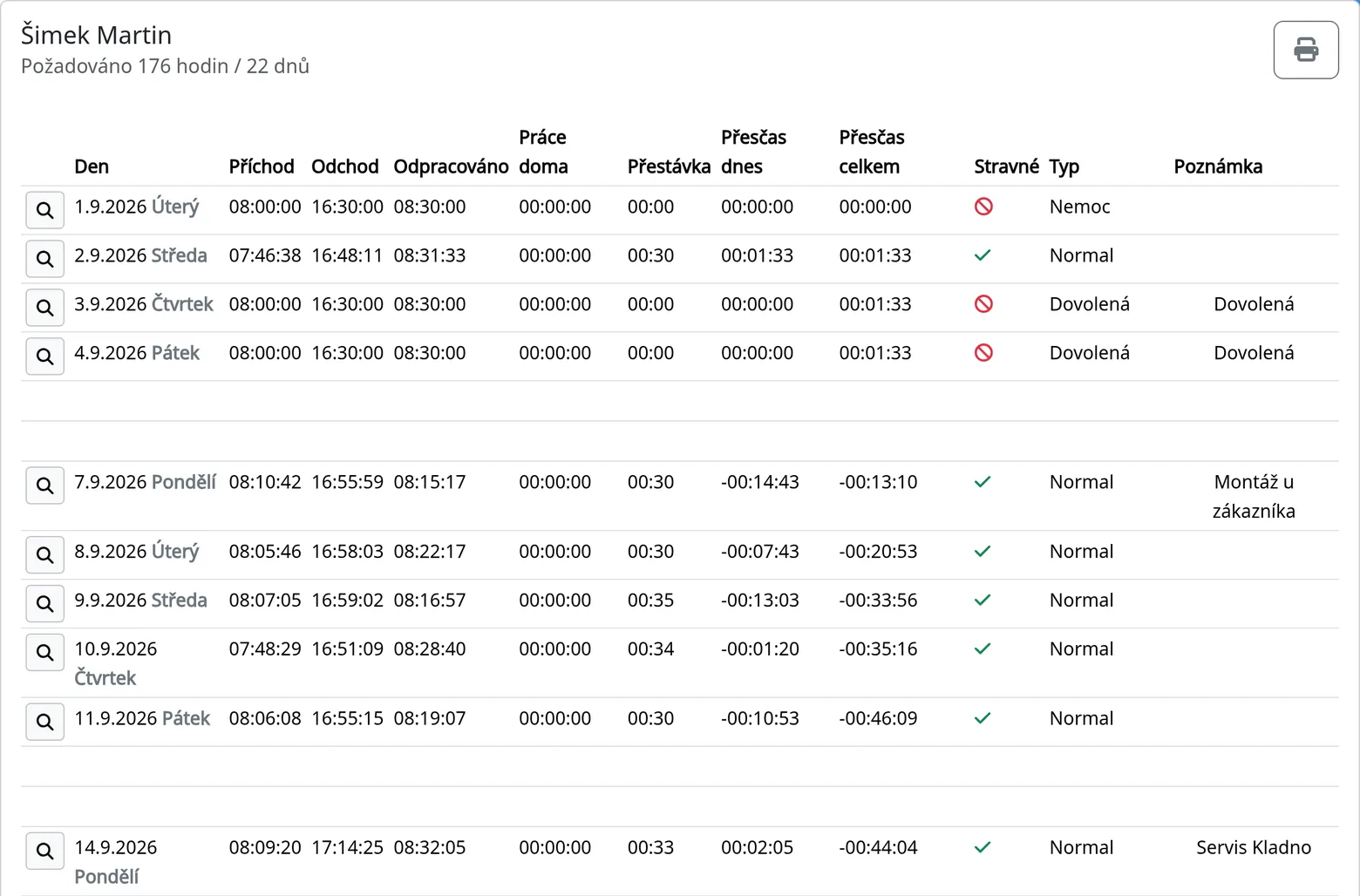Open detail for 2.9.2026 Středa row
The width and height of the screenshot is (1360, 896).
(x=44, y=259)
